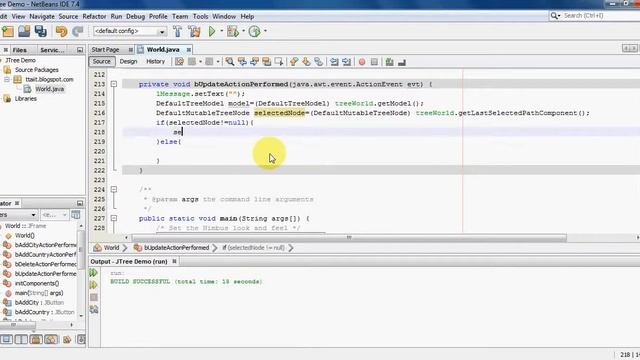Open the Debug menu
This screenshot has height=360, width=640.
pyautogui.click(x=136, y=16)
